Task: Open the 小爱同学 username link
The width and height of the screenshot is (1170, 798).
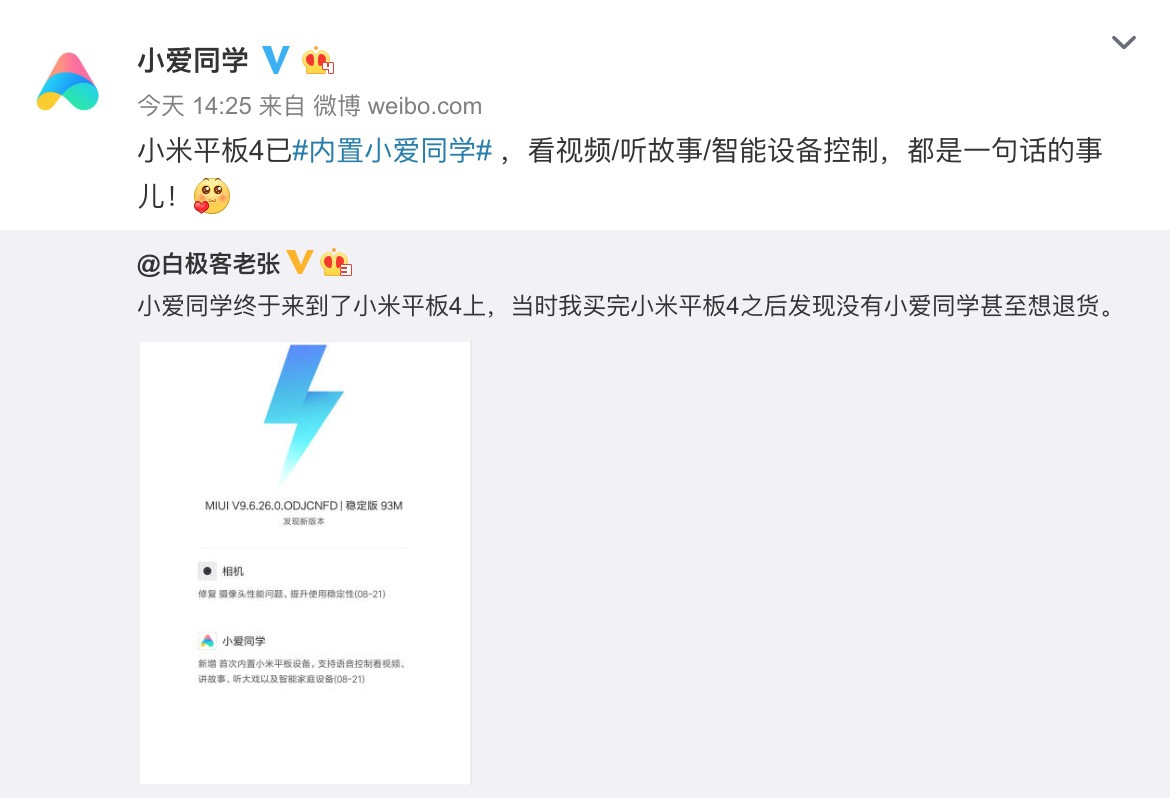Action: click(193, 60)
